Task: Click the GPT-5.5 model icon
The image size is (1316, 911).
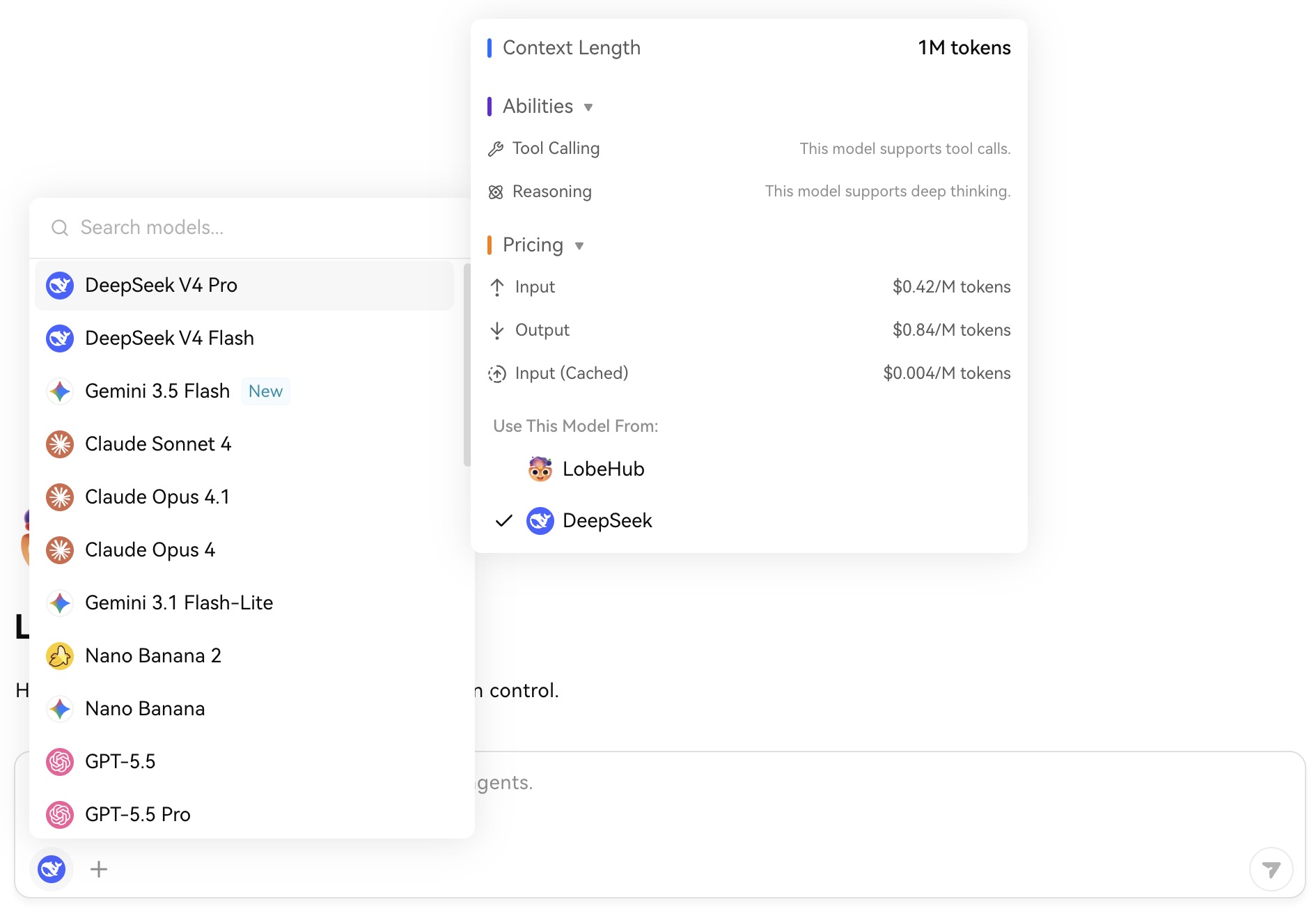Action: (x=60, y=762)
